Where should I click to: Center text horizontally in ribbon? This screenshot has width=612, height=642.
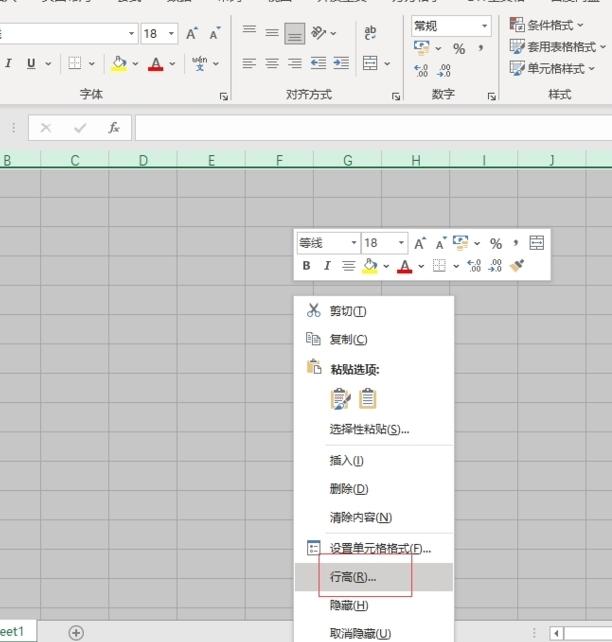[272, 63]
